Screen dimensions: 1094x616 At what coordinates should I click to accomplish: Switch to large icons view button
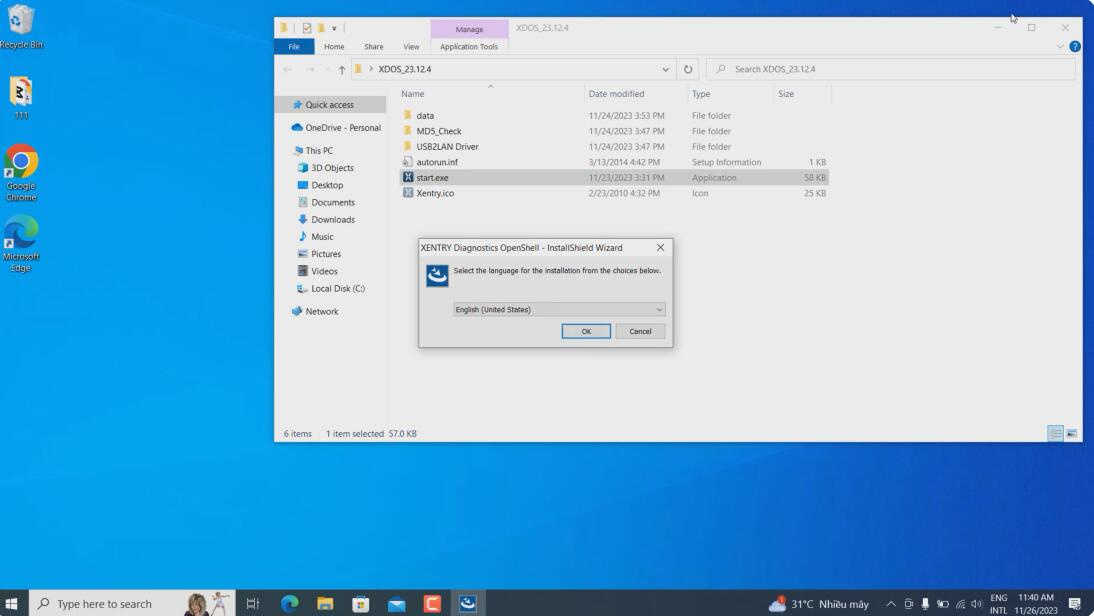point(1072,434)
